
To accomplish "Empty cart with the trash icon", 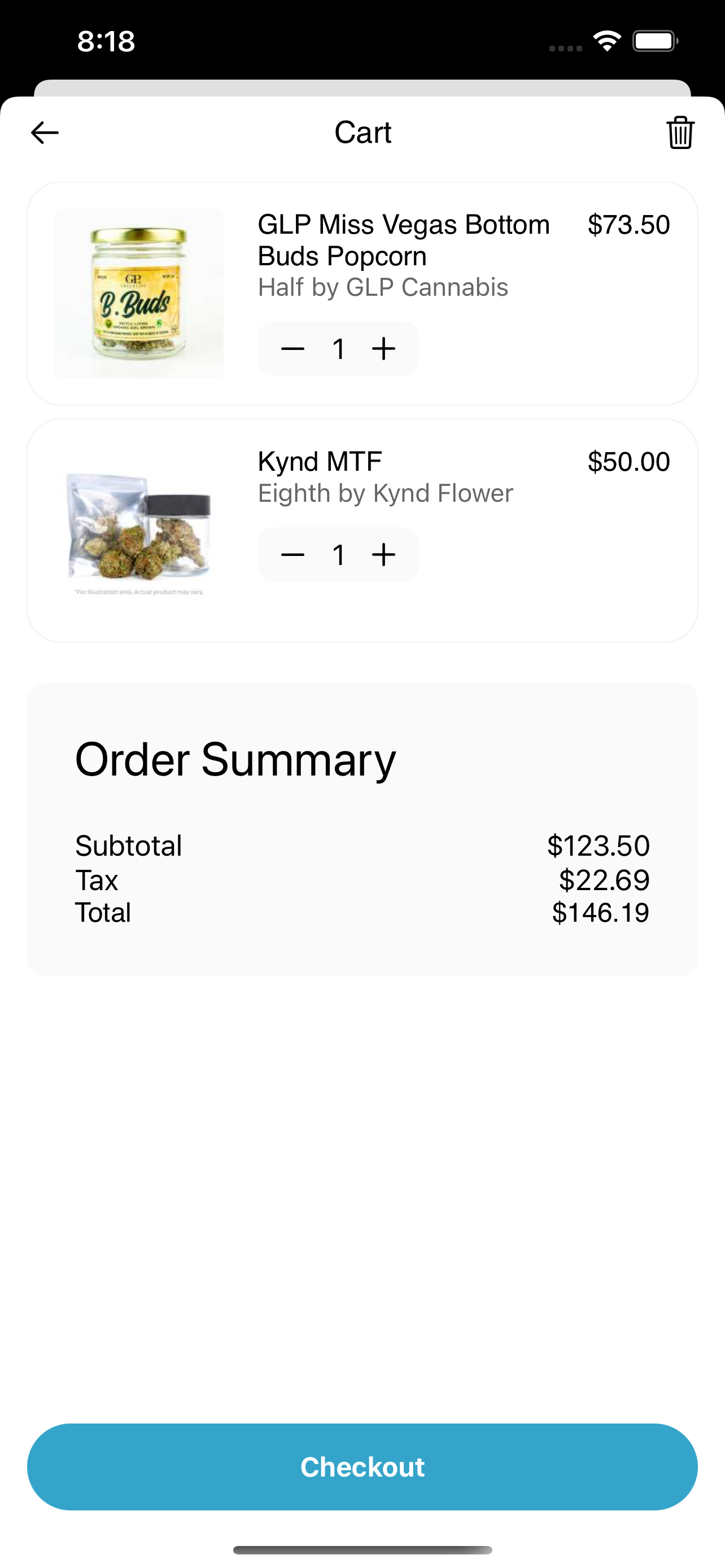I will coord(680,133).
